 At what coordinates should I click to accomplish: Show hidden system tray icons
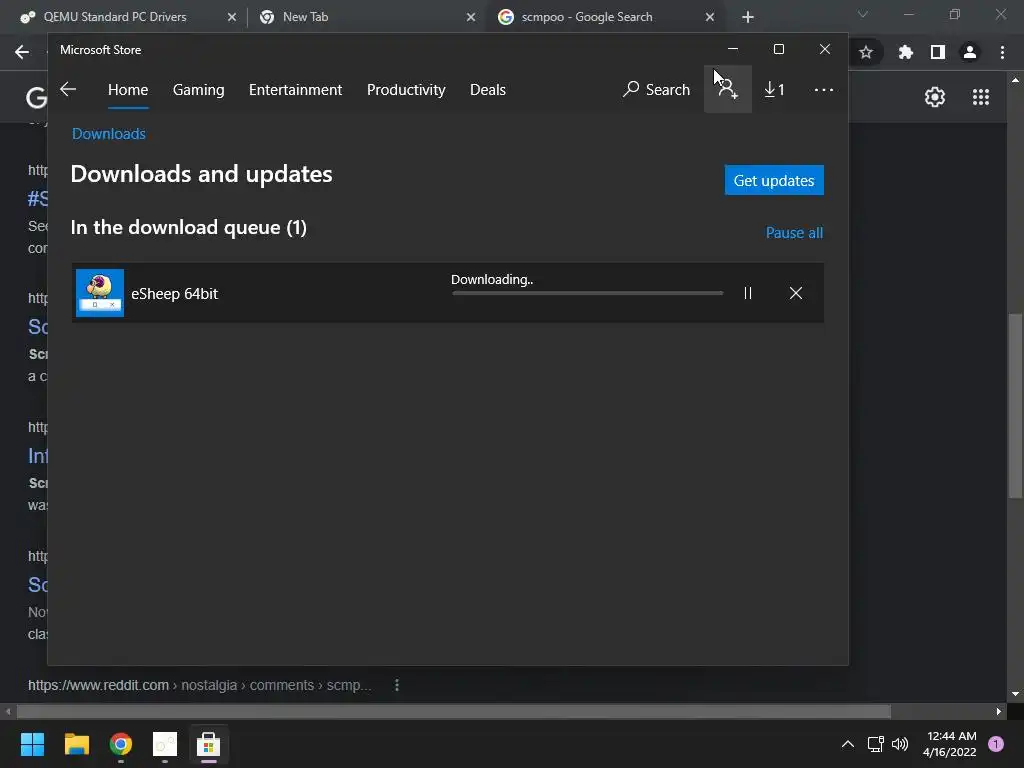(848, 744)
